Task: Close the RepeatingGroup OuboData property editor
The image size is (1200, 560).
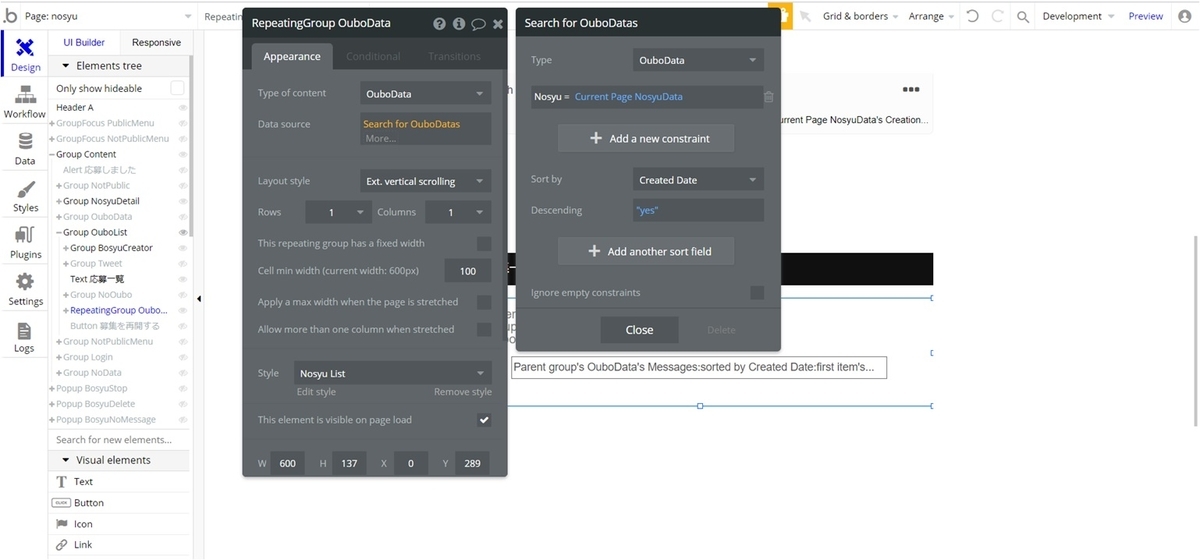Action: click(497, 23)
